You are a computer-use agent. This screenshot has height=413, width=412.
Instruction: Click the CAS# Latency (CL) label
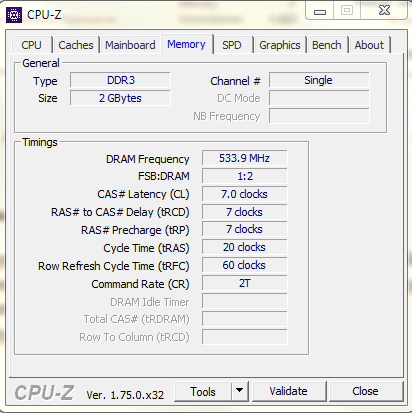coord(143,194)
